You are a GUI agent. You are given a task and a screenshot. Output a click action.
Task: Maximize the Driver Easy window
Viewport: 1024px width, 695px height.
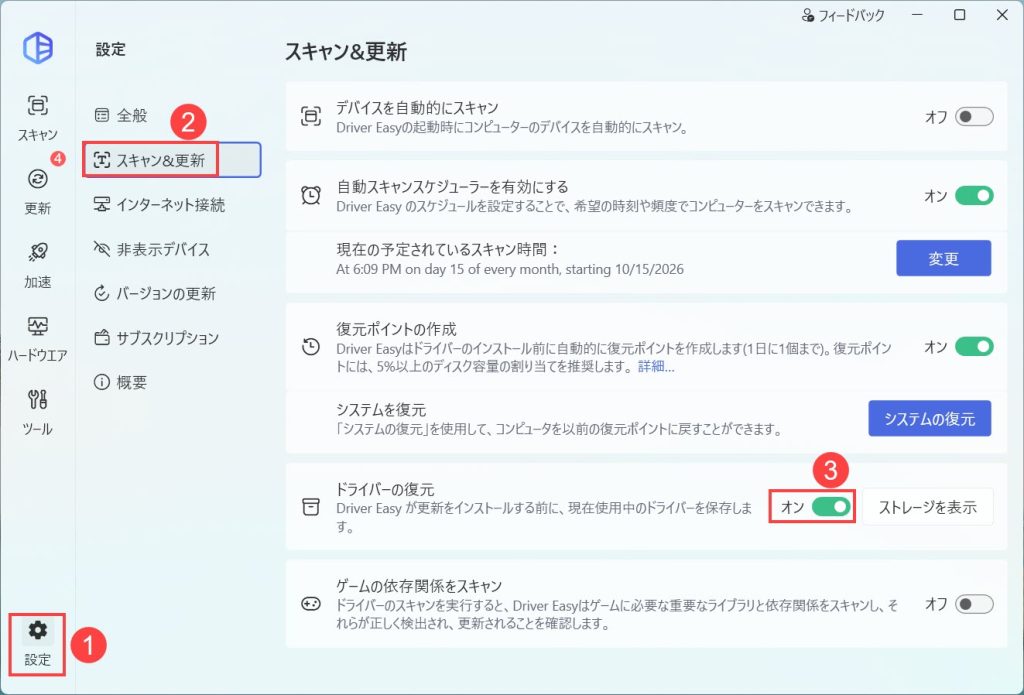point(959,14)
